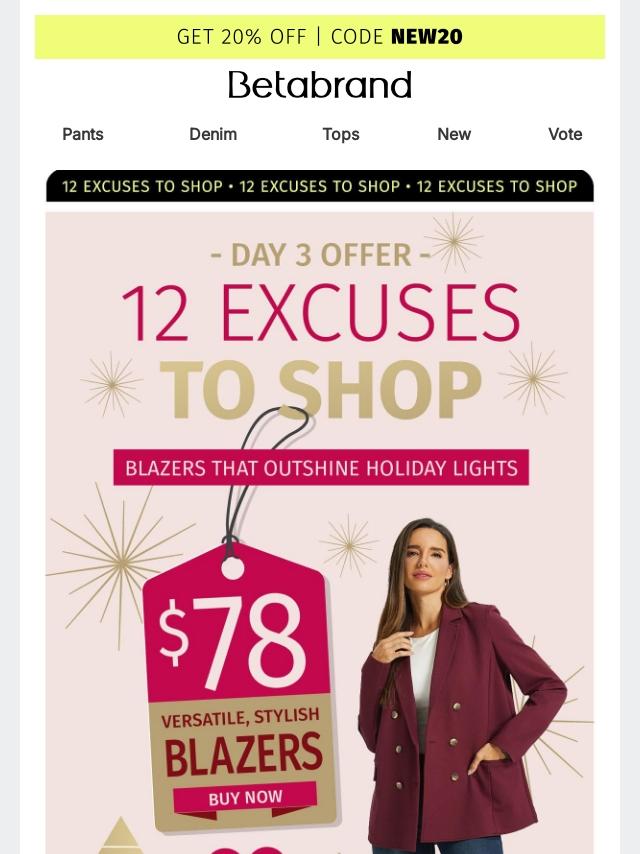Click the BUY NOW button on tag
Image resolution: width=640 pixels, height=854 pixels.
245,797
